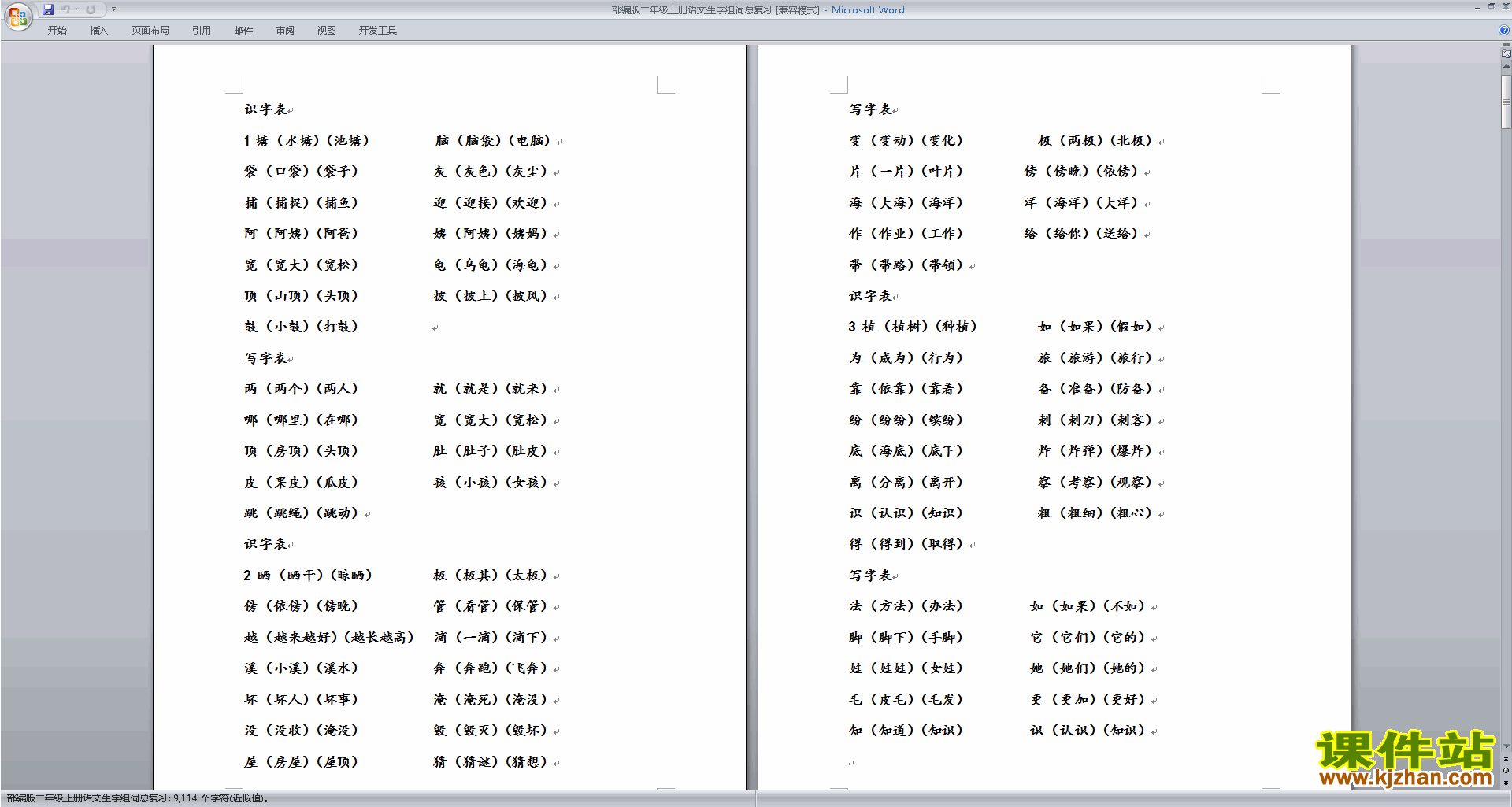
Task: Undo the last action
Action: point(65,9)
